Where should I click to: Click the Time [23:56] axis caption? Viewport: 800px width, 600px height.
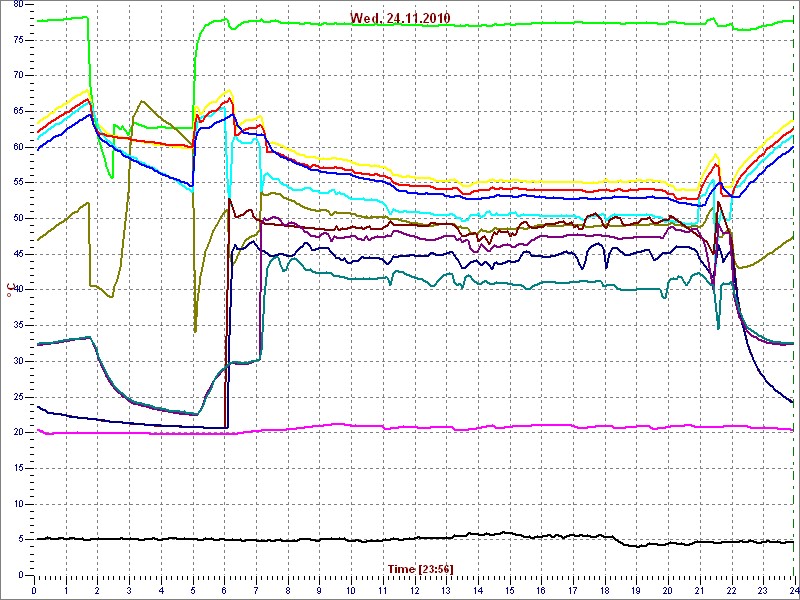[x=420, y=568]
